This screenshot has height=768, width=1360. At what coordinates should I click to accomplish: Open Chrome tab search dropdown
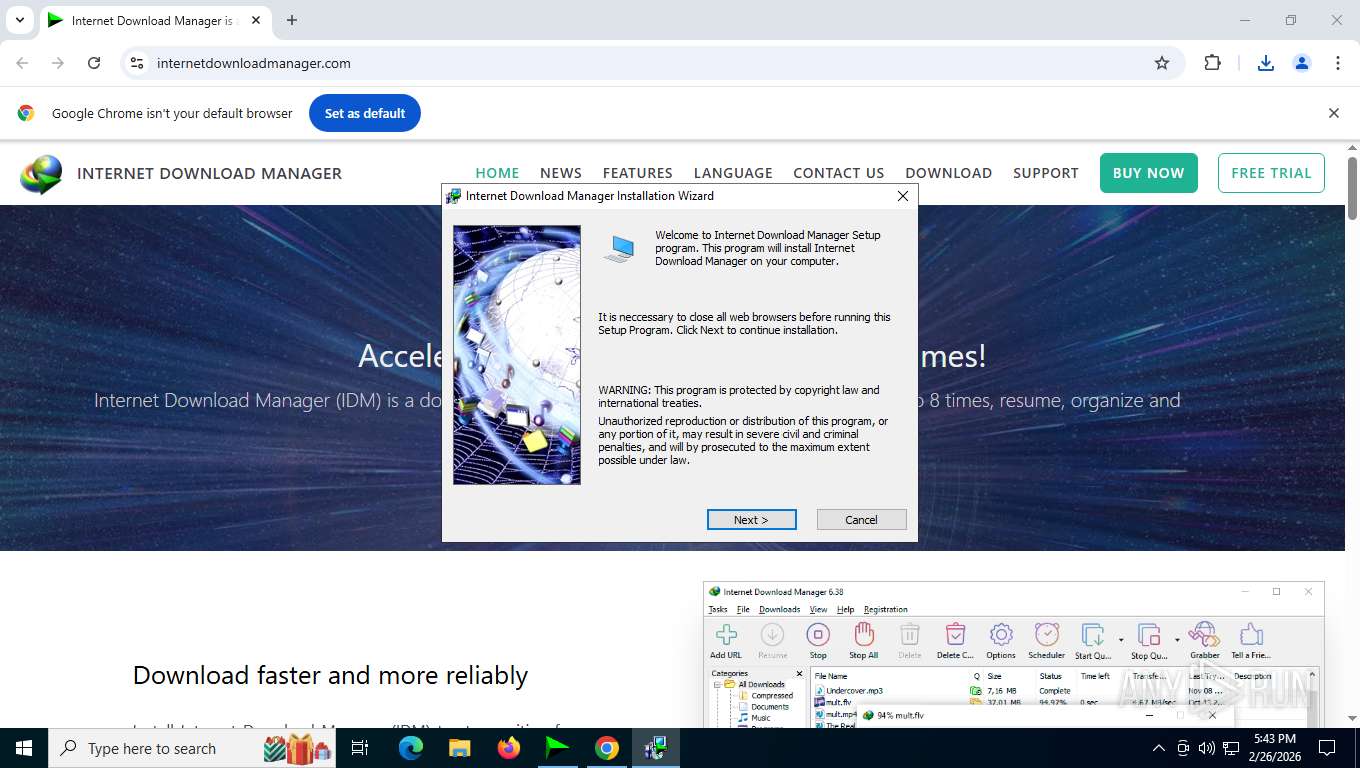click(19, 20)
